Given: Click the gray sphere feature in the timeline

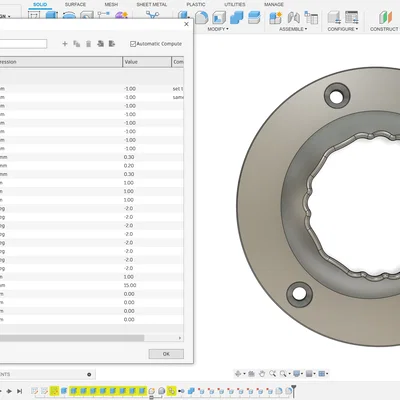Looking at the screenshot, I should 162,391.
